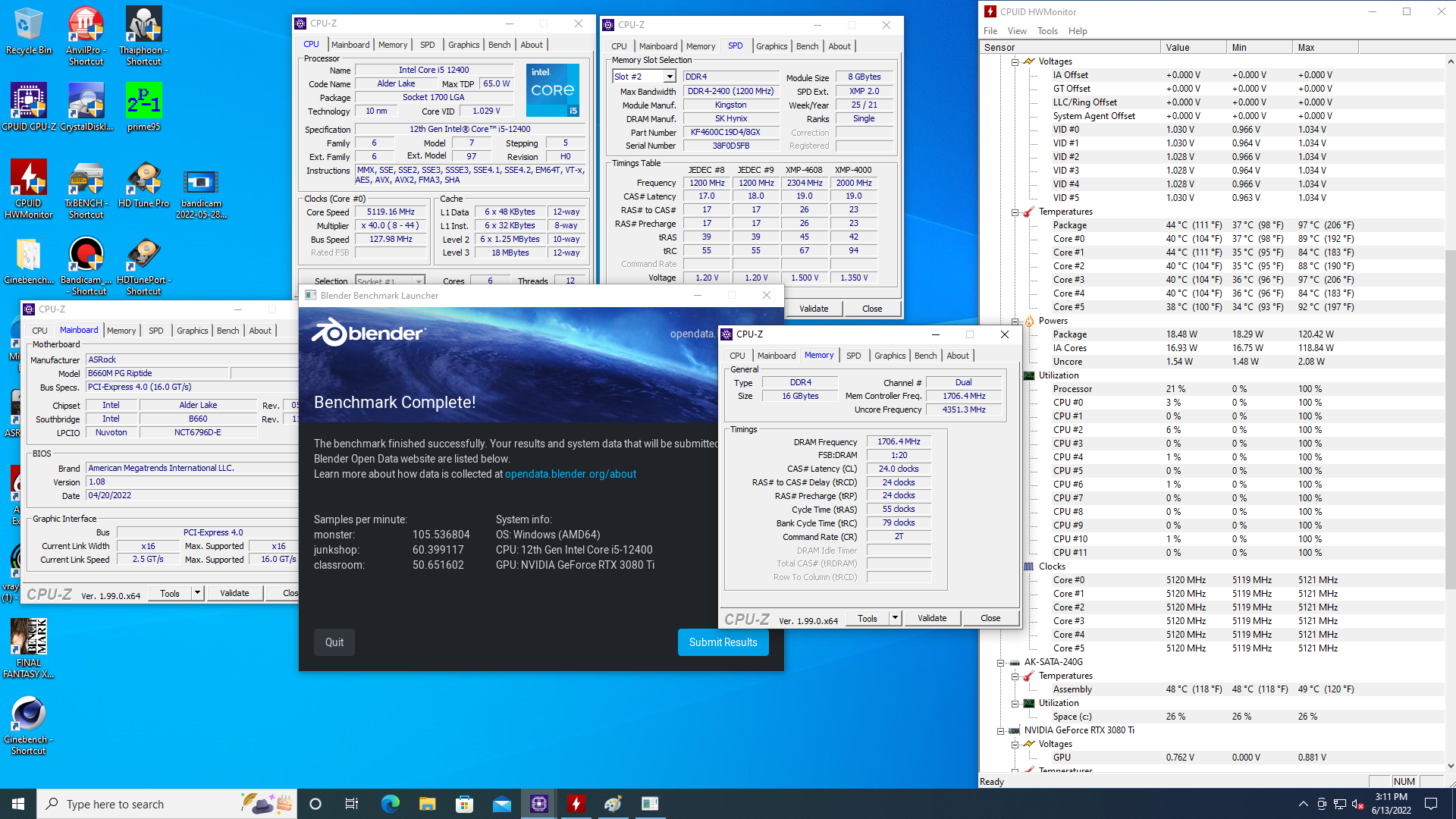1456x819 pixels.
Task: Click the Sensor column header in HWMonitor
Action: [x=1070, y=47]
